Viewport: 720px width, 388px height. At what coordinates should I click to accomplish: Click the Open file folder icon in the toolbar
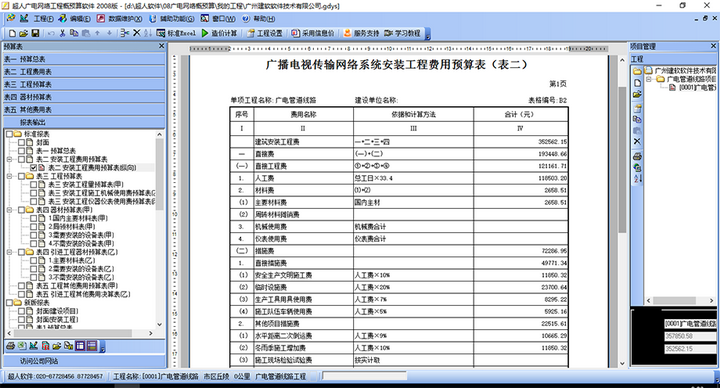click(23, 33)
